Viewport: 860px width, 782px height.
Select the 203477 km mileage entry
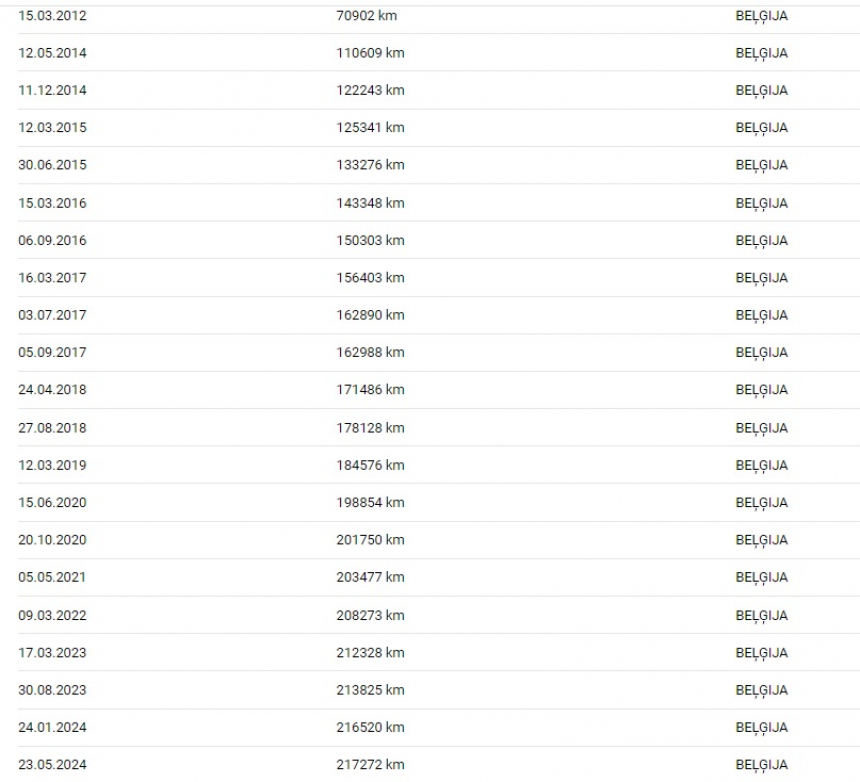click(x=370, y=578)
